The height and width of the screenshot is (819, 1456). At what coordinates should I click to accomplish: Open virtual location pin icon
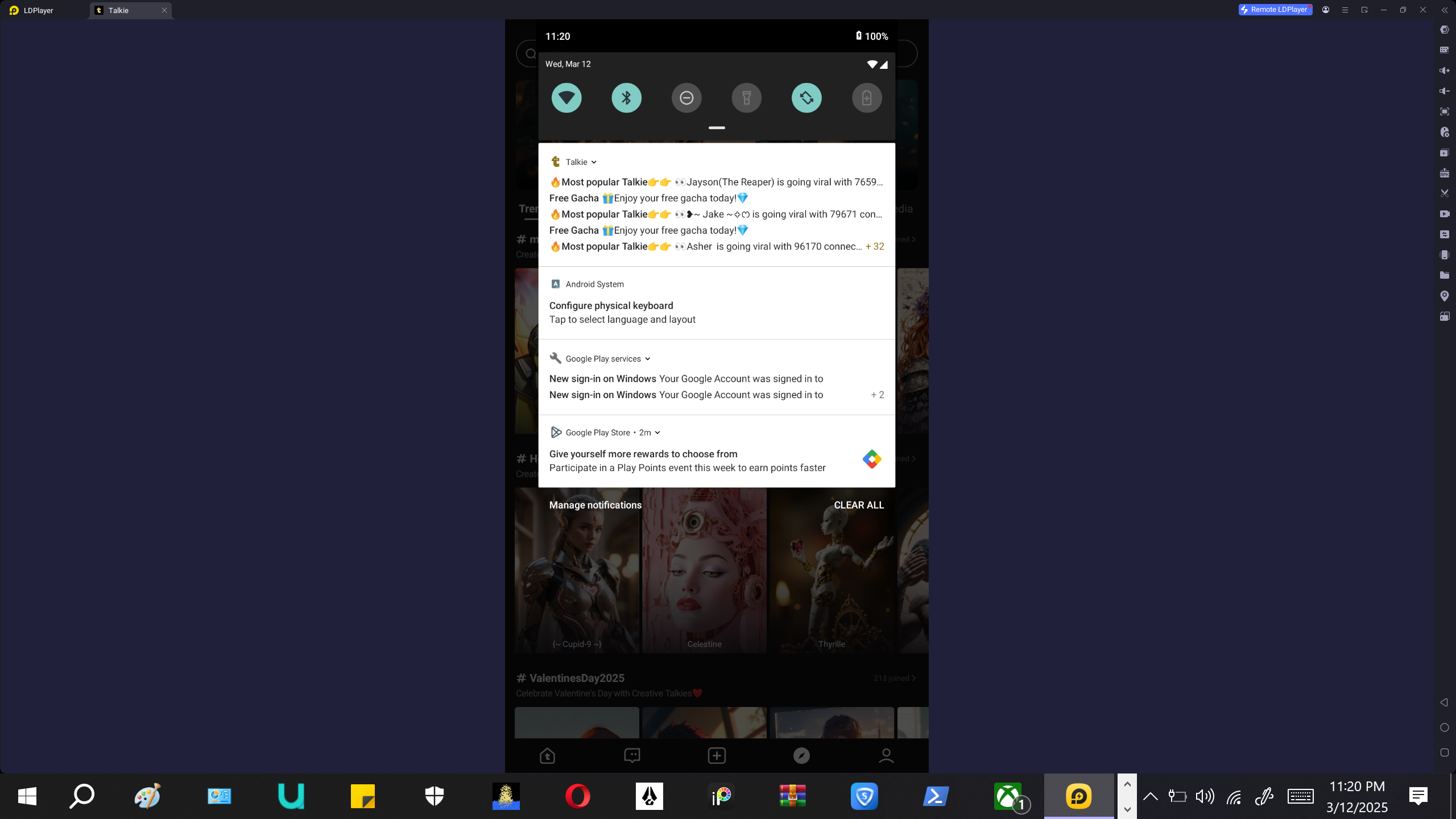tap(1444, 296)
